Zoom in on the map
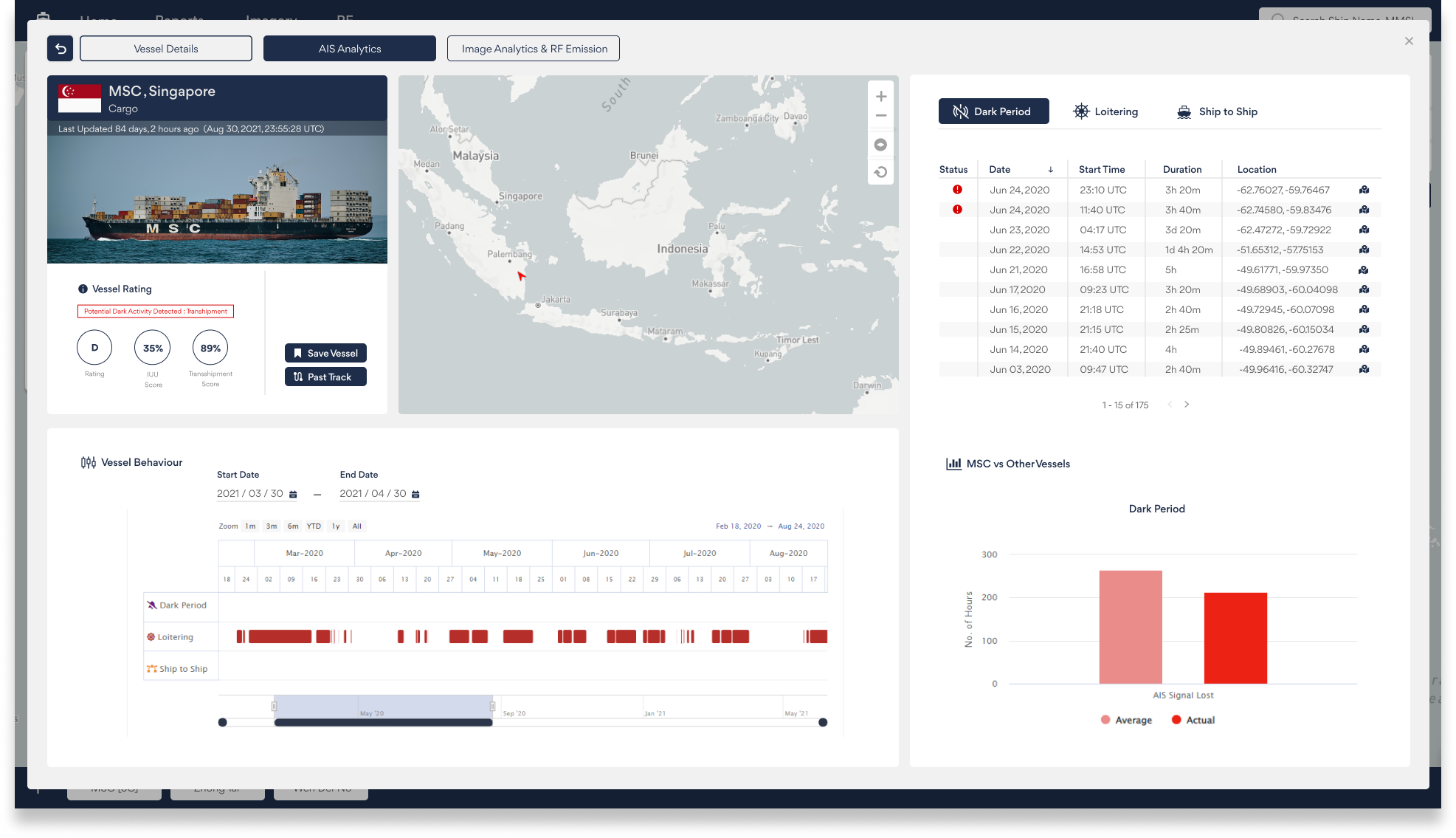 (x=880, y=97)
